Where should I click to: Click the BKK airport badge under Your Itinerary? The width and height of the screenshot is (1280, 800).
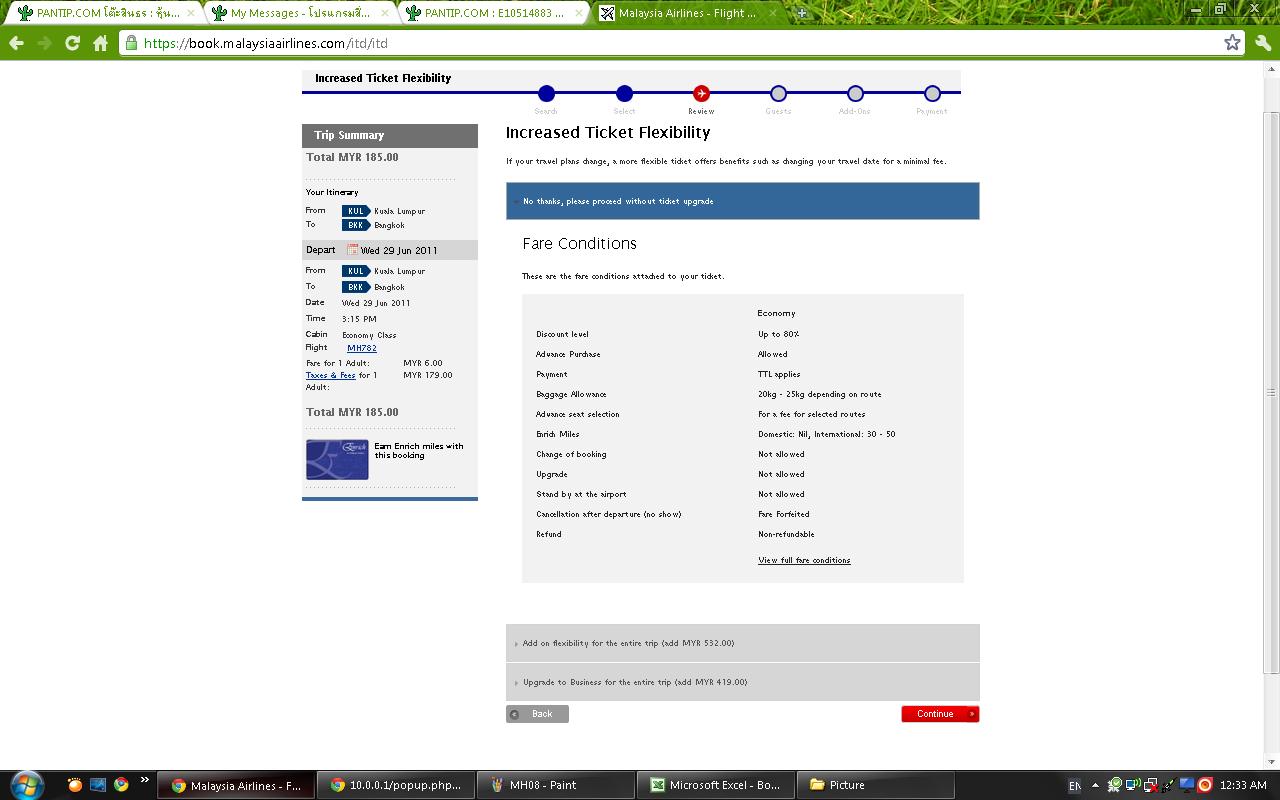[356, 225]
